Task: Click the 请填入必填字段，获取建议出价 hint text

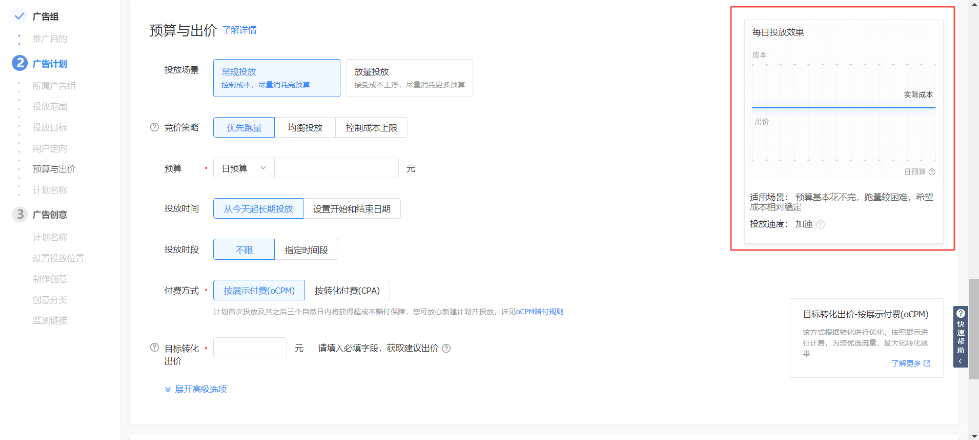Action: point(378,348)
